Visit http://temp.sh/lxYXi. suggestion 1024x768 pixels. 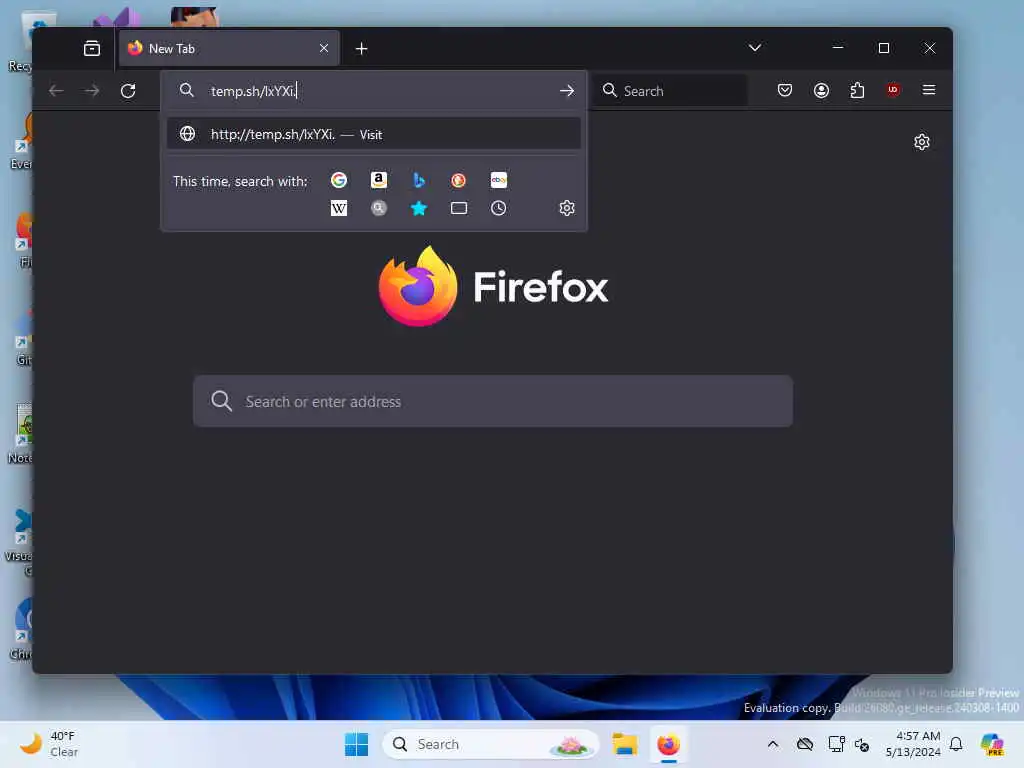374,134
